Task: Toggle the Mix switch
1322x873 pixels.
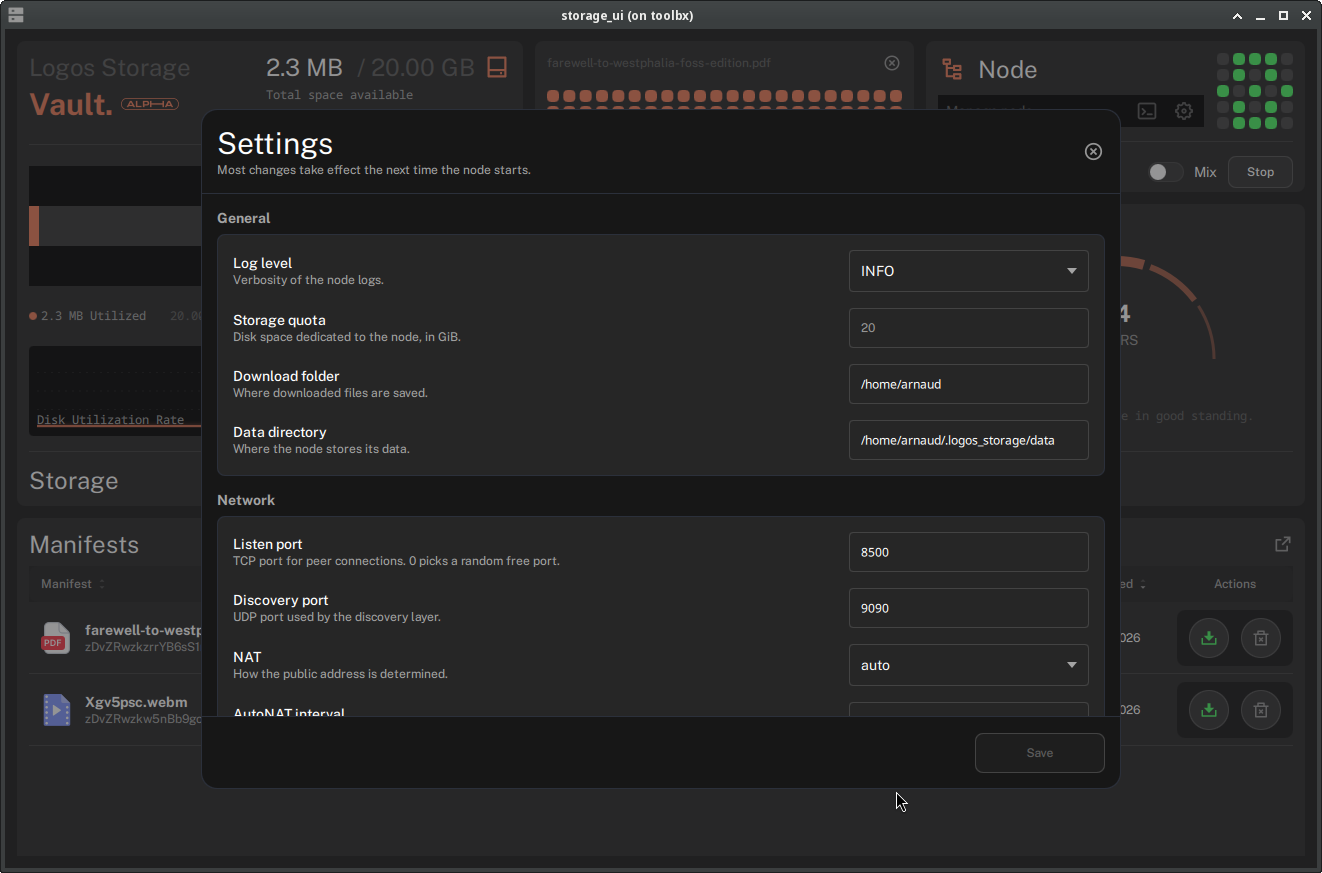Action: coord(1165,172)
